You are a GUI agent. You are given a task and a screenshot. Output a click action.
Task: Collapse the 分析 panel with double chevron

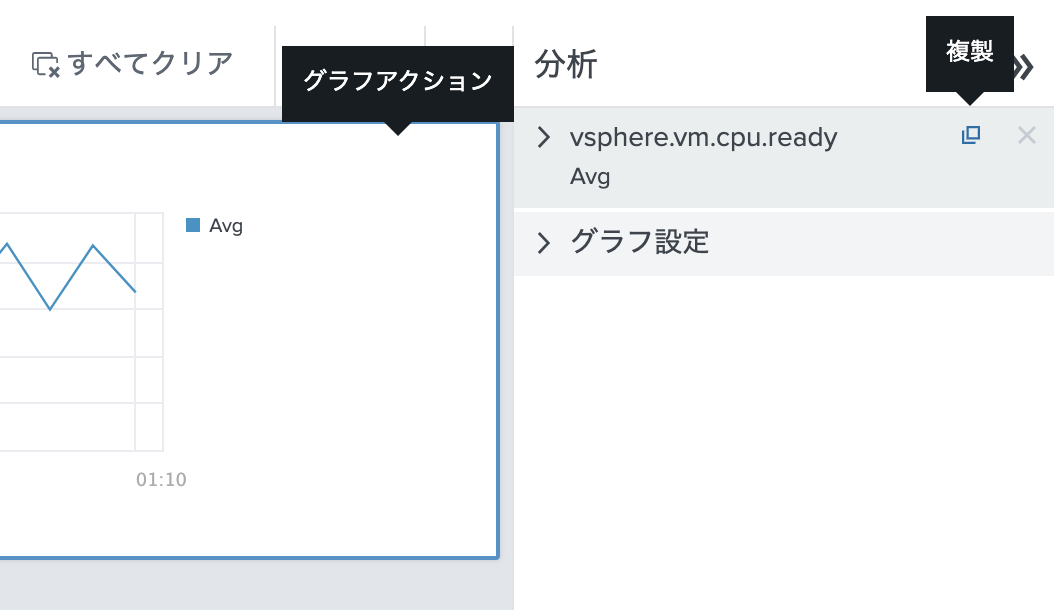pos(1024,67)
